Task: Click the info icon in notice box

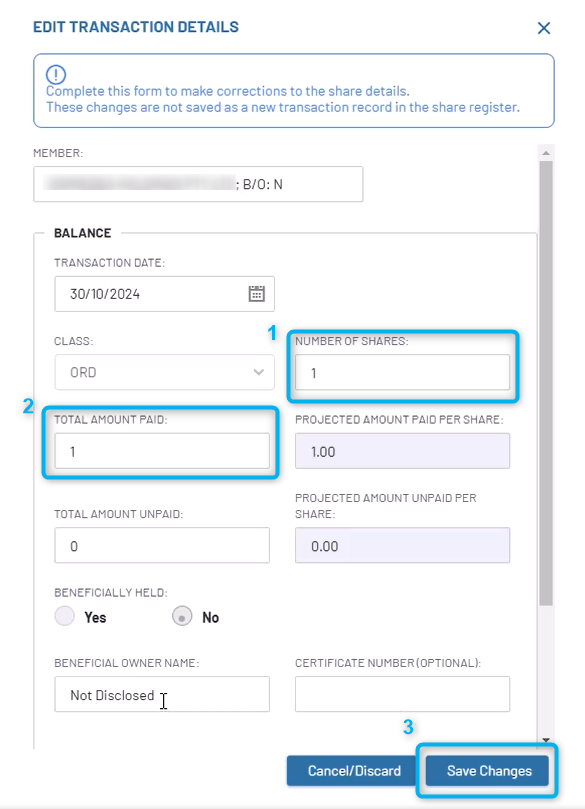Action: tap(56, 75)
